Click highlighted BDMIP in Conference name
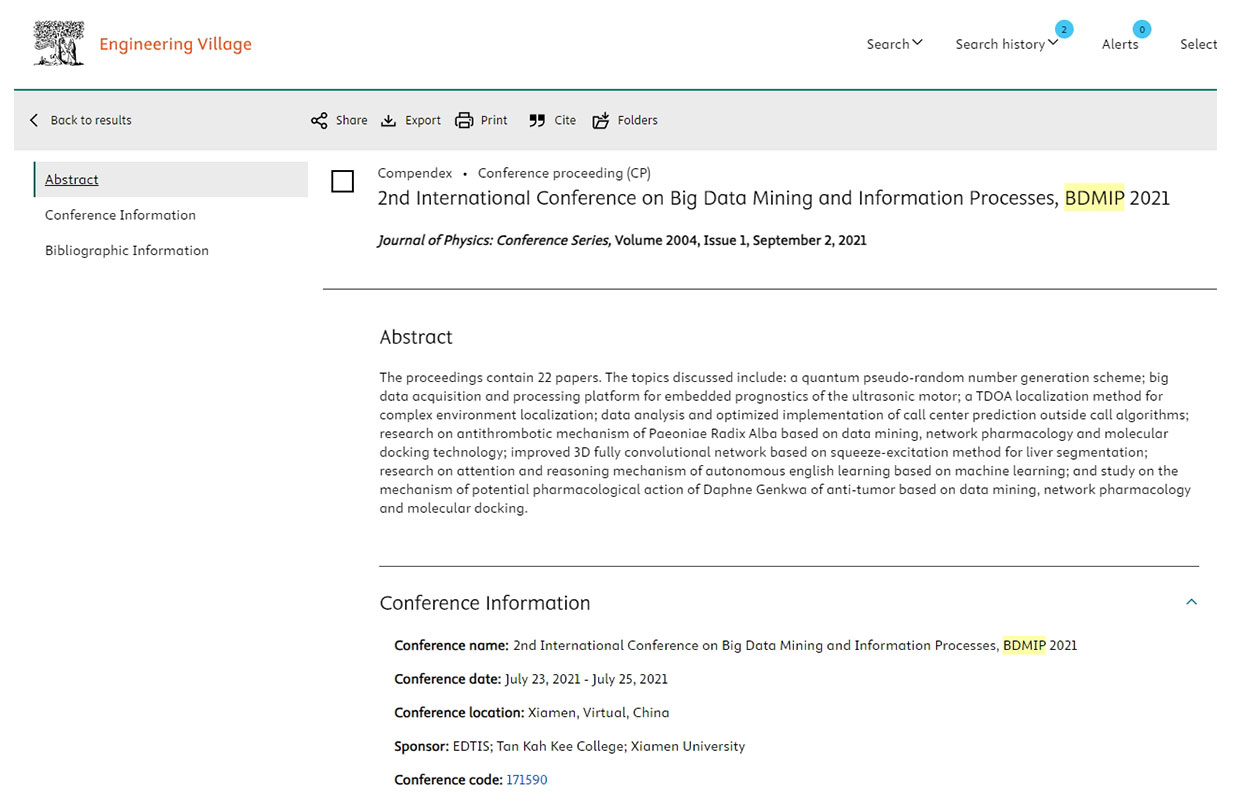Image resolution: width=1258 pixels, height=794 pixels. point(1024,645)
